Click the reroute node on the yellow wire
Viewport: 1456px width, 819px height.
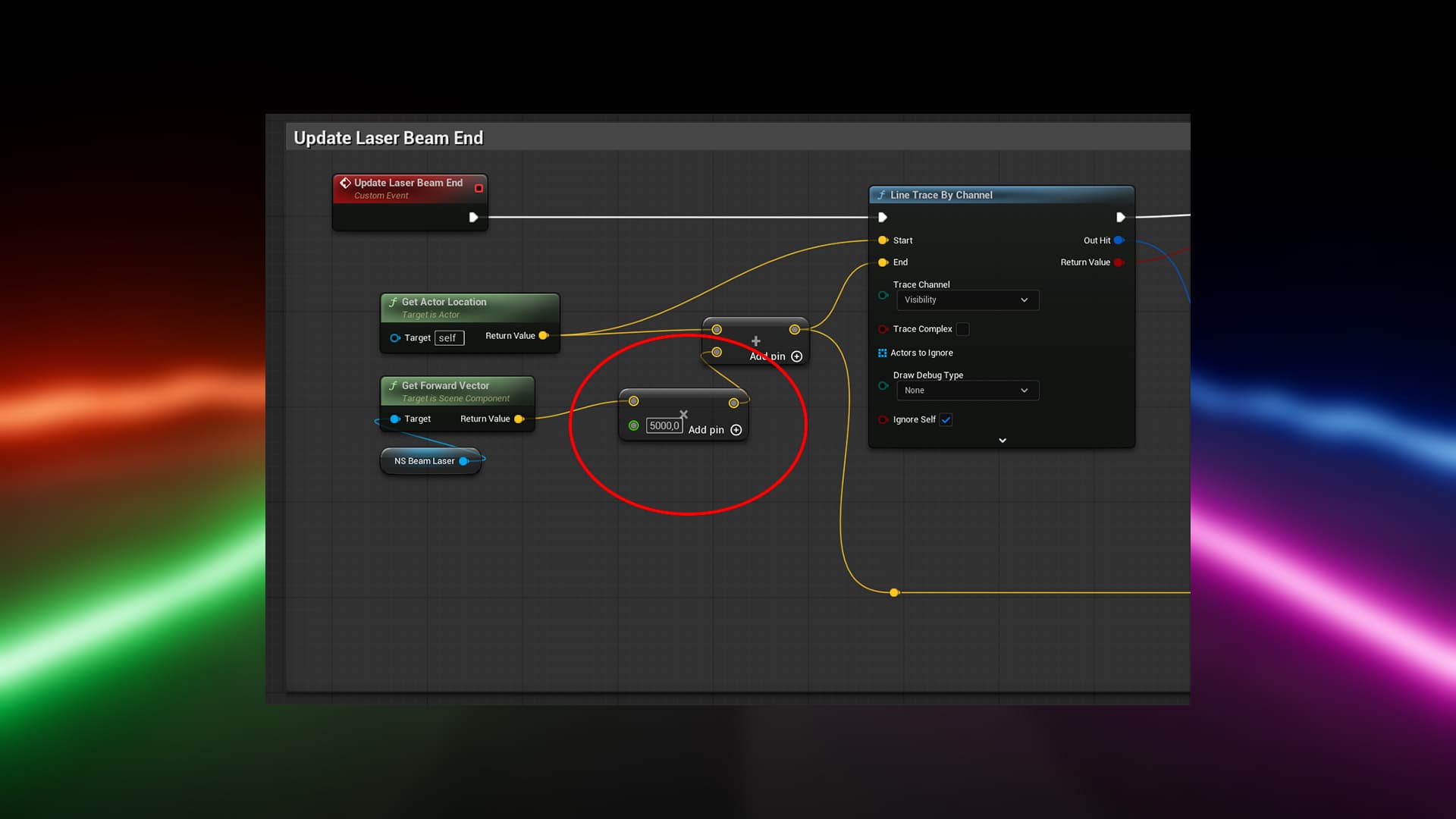coord(894,592)
